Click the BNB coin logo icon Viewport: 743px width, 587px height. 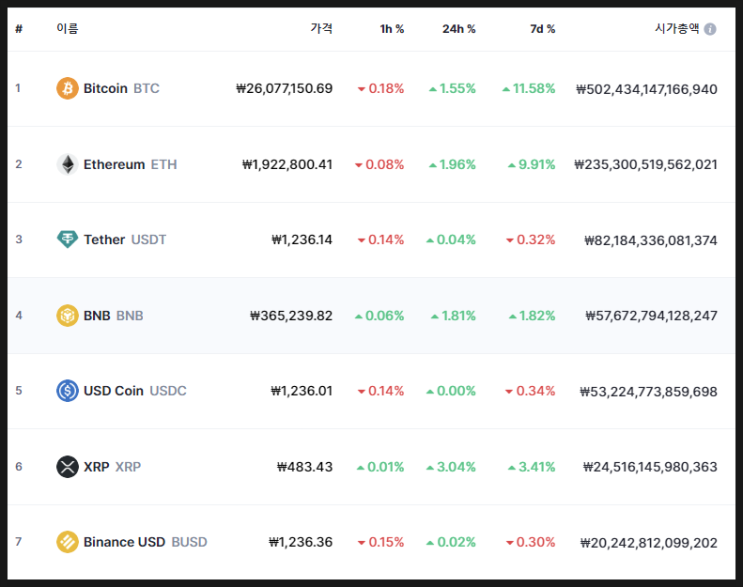67,316
